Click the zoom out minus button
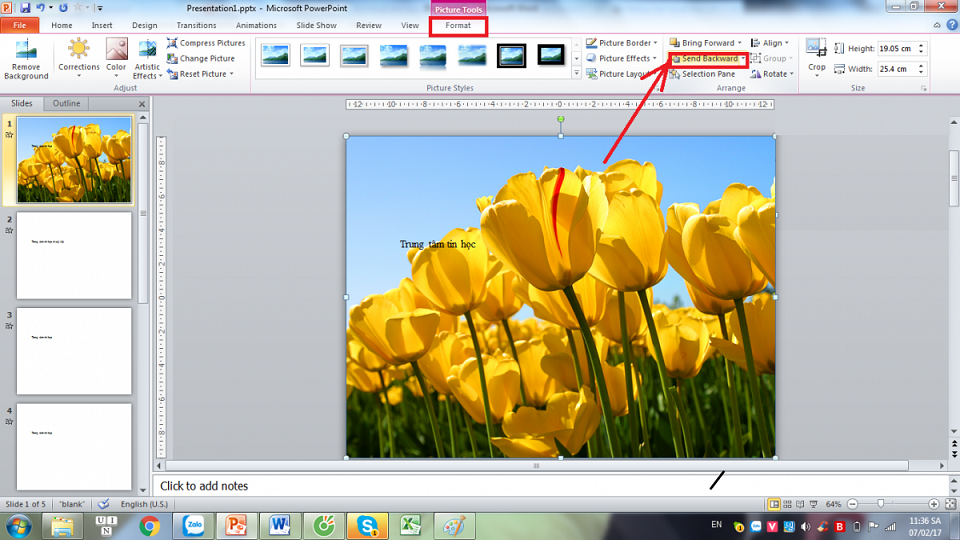 (852, 504)
